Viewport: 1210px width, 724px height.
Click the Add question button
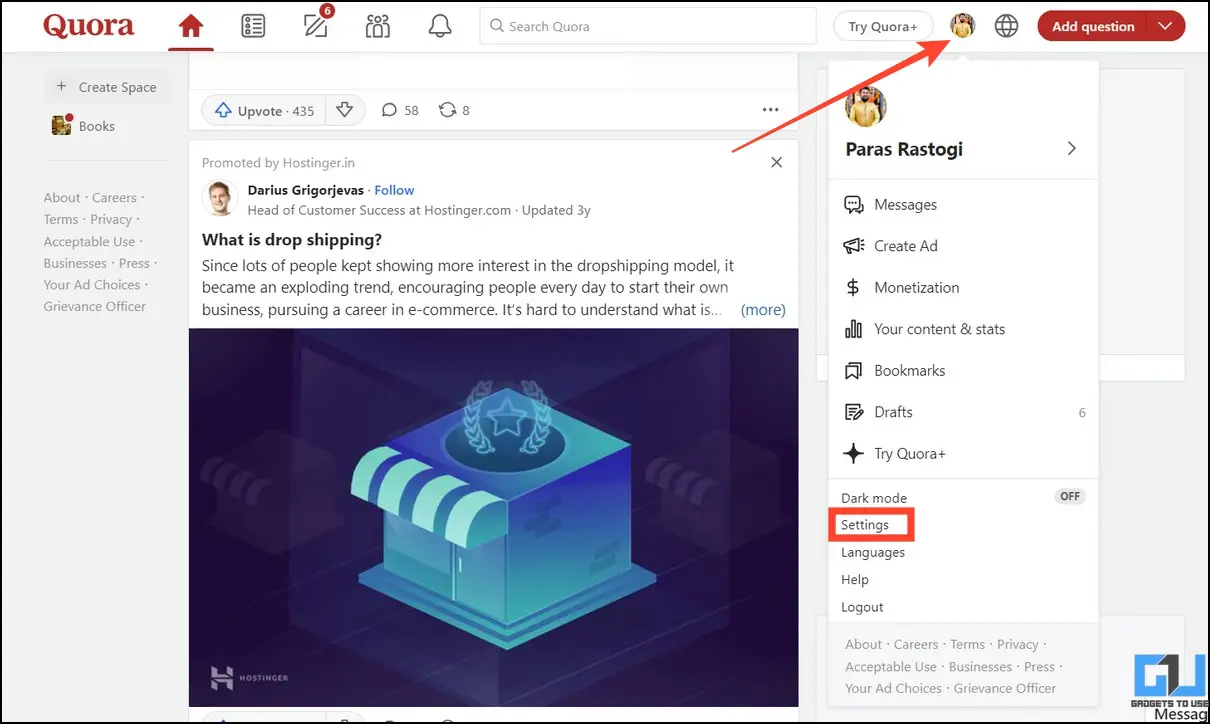(1093, 26)
